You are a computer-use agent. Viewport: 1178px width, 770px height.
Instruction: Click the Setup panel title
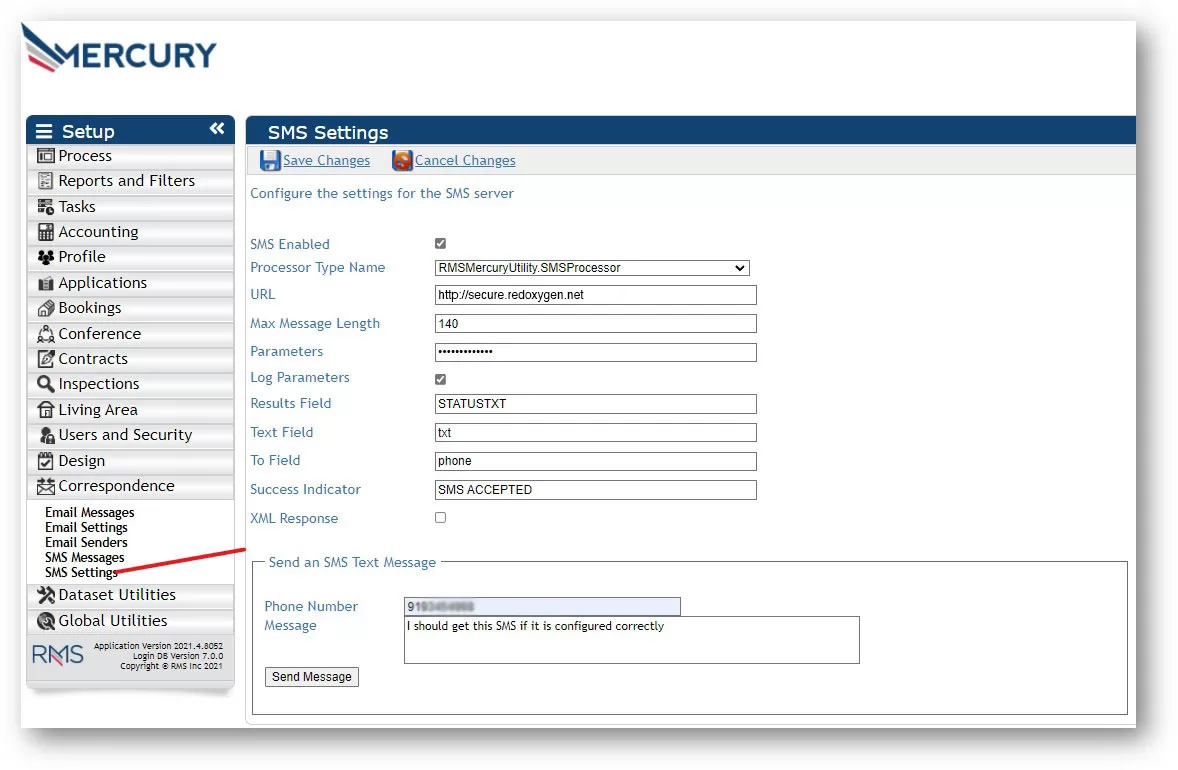[88, 131]
